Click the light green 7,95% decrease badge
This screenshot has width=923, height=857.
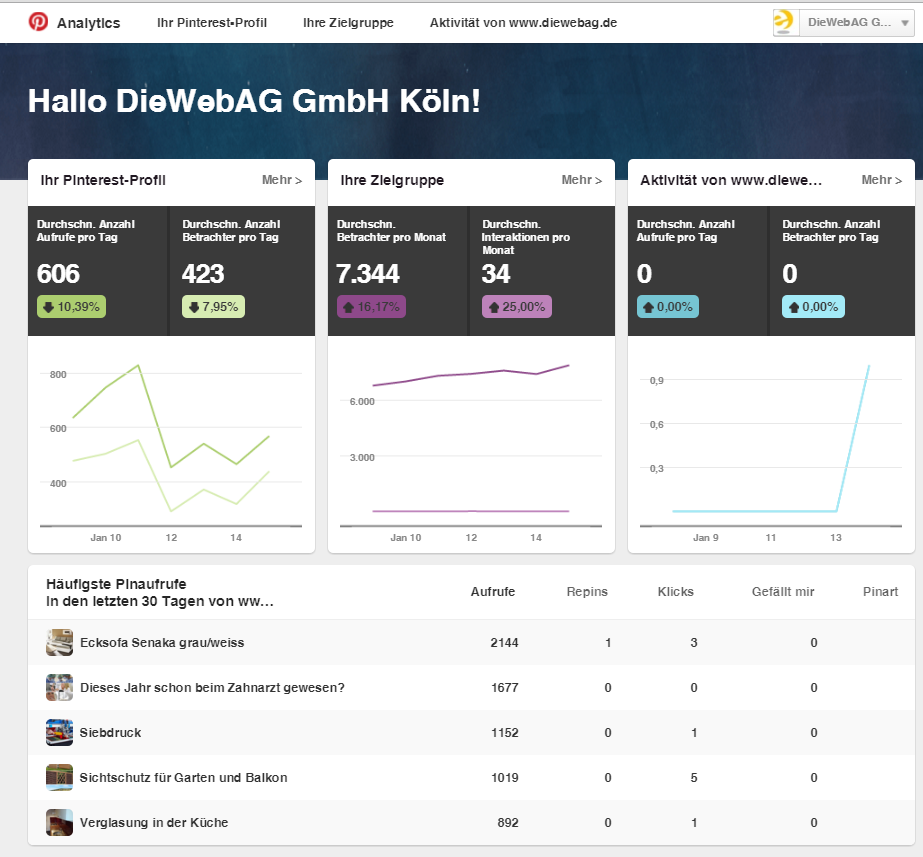(213, 307)
